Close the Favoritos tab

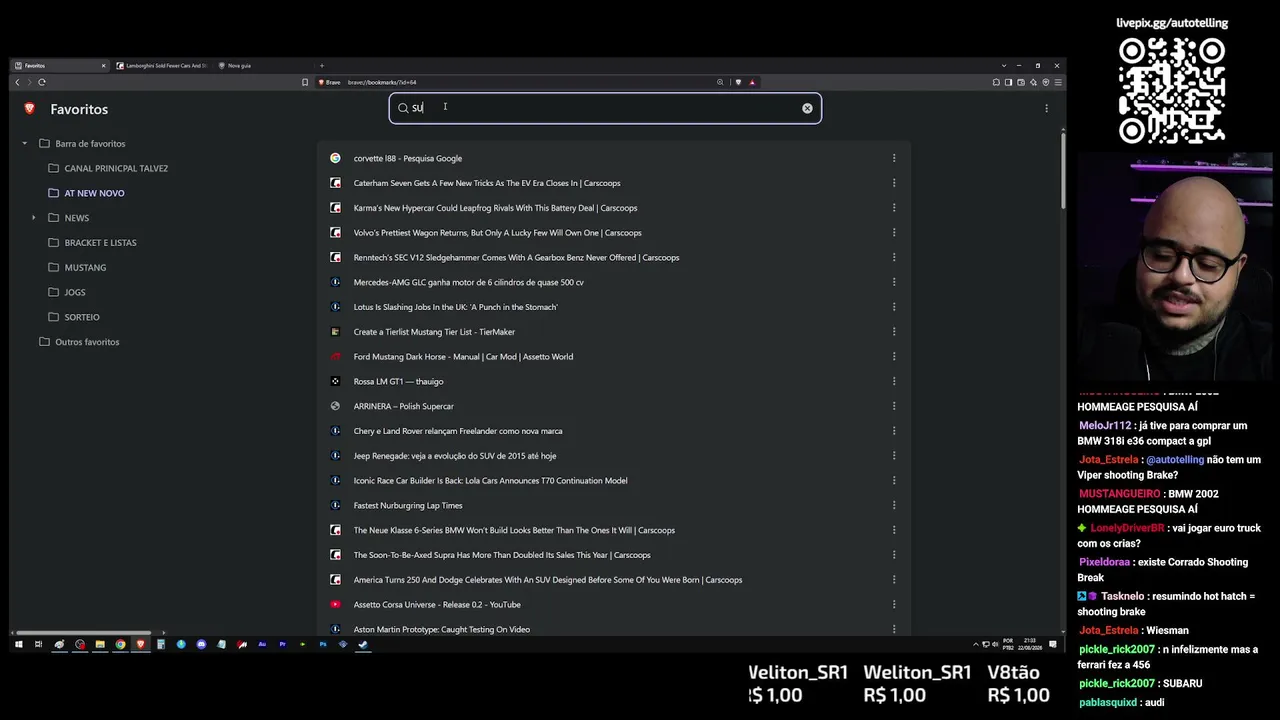tap(103, 66)
